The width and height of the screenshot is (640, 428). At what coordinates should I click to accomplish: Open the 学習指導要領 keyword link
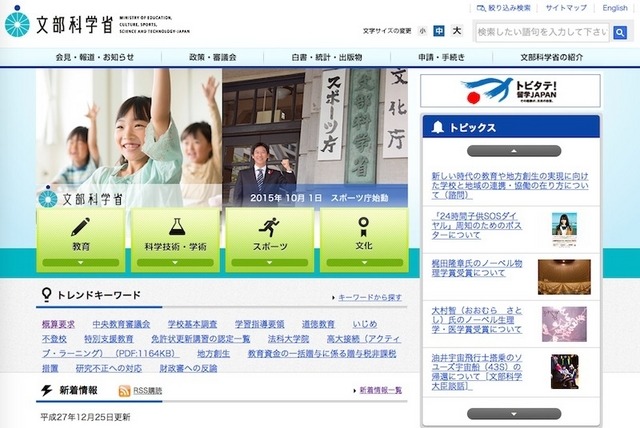tap(259, 324)
